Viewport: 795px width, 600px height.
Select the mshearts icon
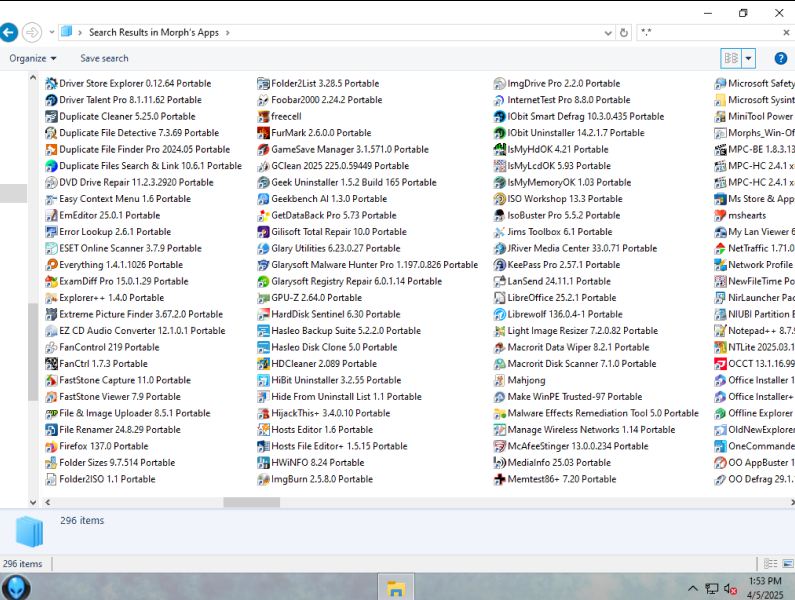[x=720, y=216]
